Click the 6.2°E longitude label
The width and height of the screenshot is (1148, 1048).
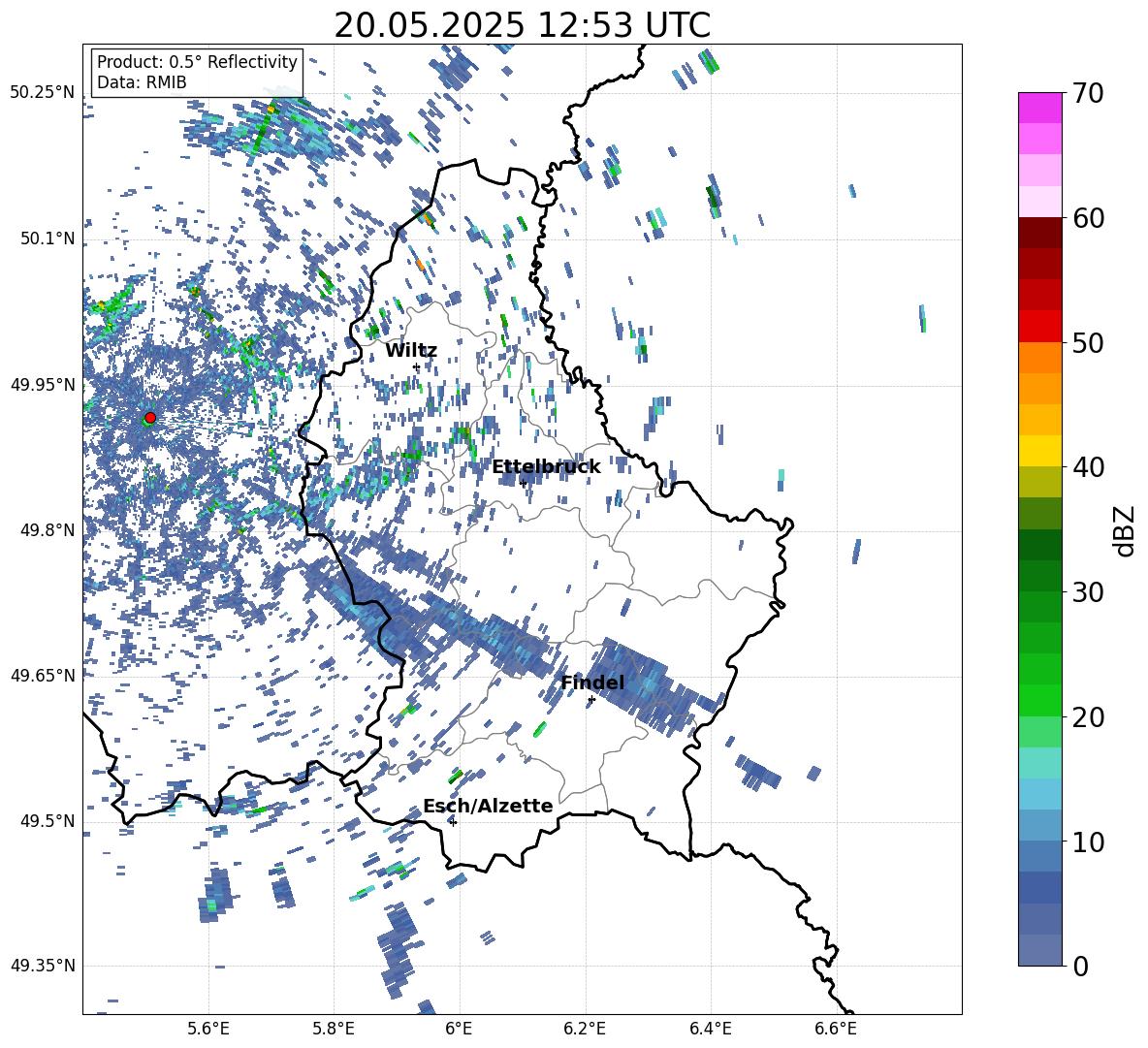click(x=585, y=1029)
